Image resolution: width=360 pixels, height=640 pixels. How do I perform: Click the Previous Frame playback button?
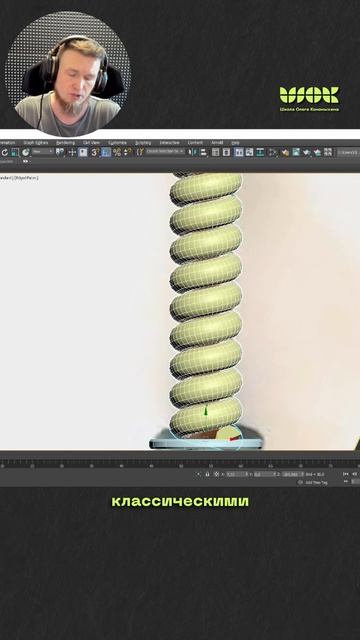pyautogui.click(x=354, y=474)
